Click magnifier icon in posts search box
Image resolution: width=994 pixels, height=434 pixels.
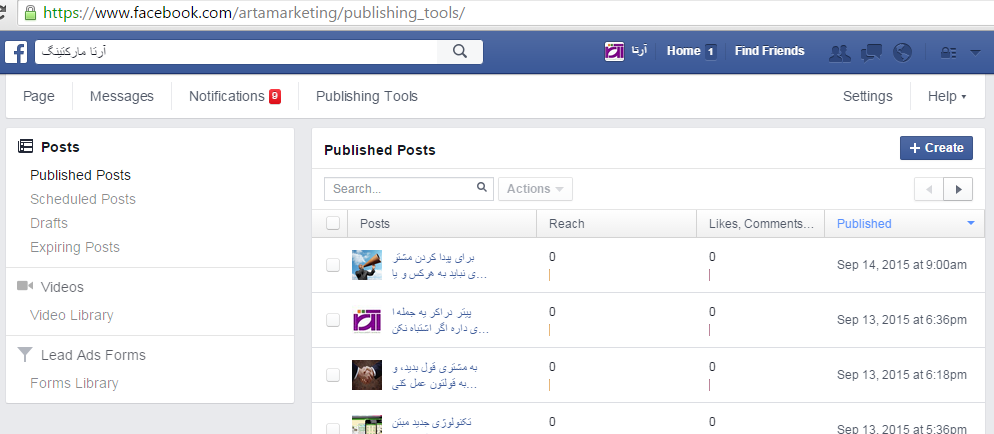click(x=482, y=187)
